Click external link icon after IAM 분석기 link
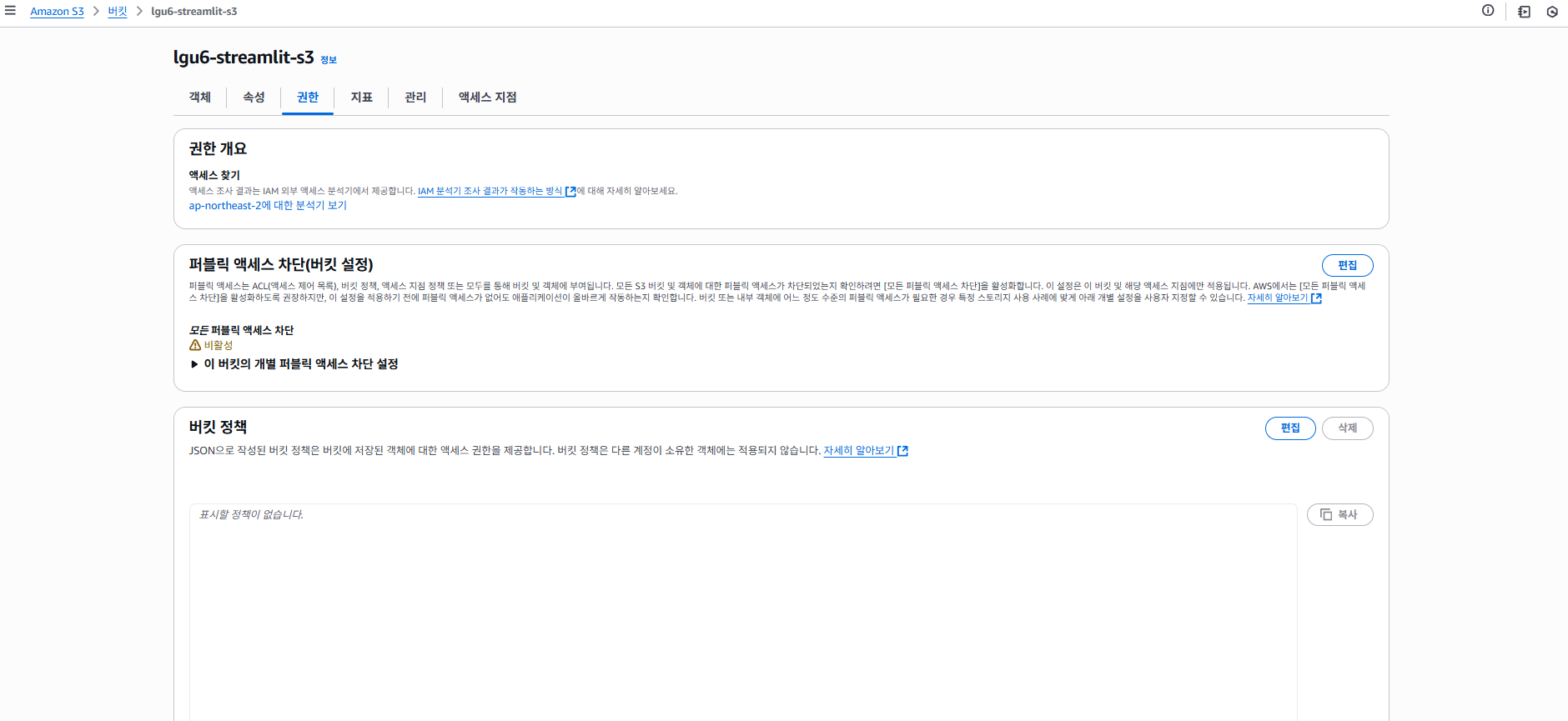The height and width of the screenshot is (721, 1568). point(570,192)
